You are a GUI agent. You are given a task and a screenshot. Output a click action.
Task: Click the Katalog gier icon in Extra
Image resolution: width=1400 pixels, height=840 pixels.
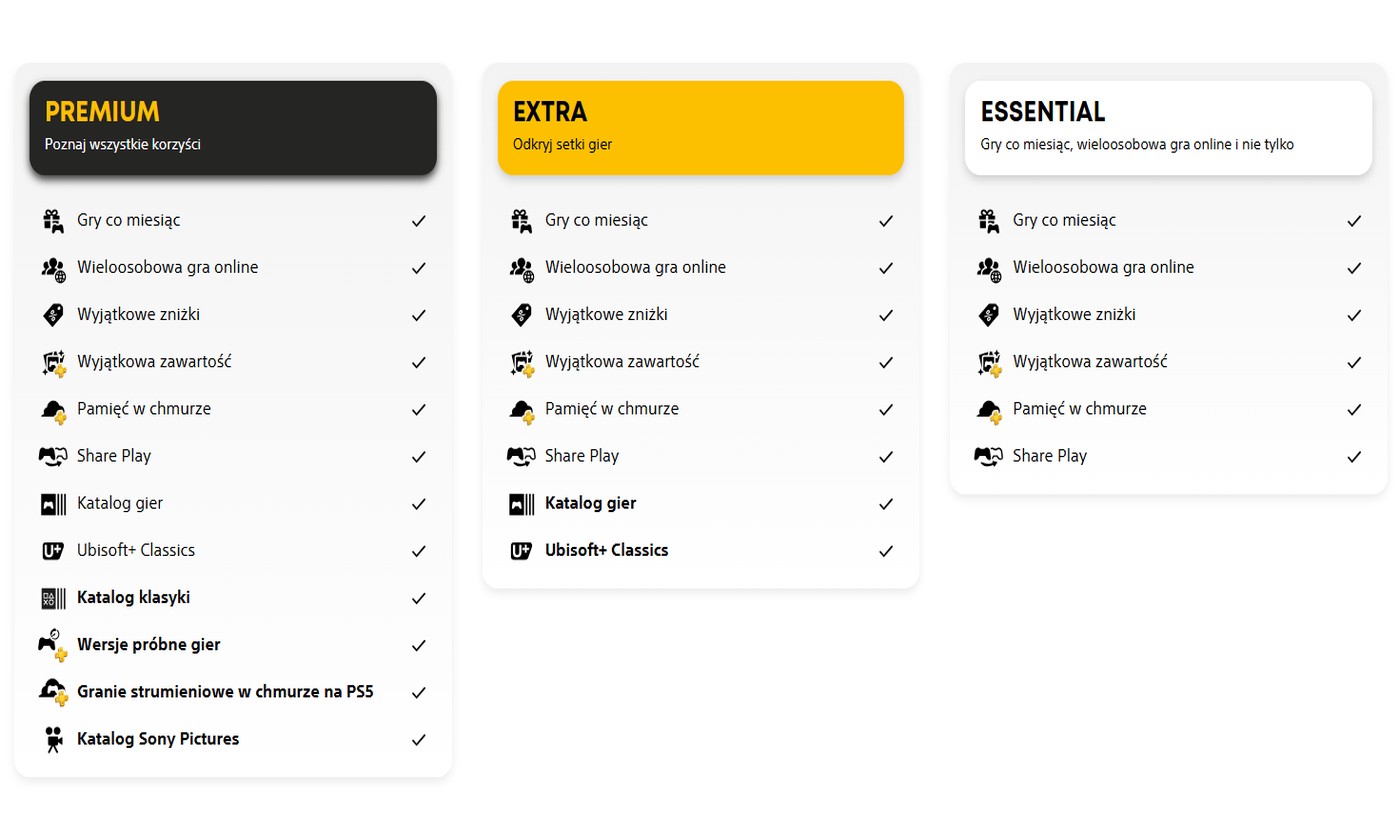(x=521, y=504)
